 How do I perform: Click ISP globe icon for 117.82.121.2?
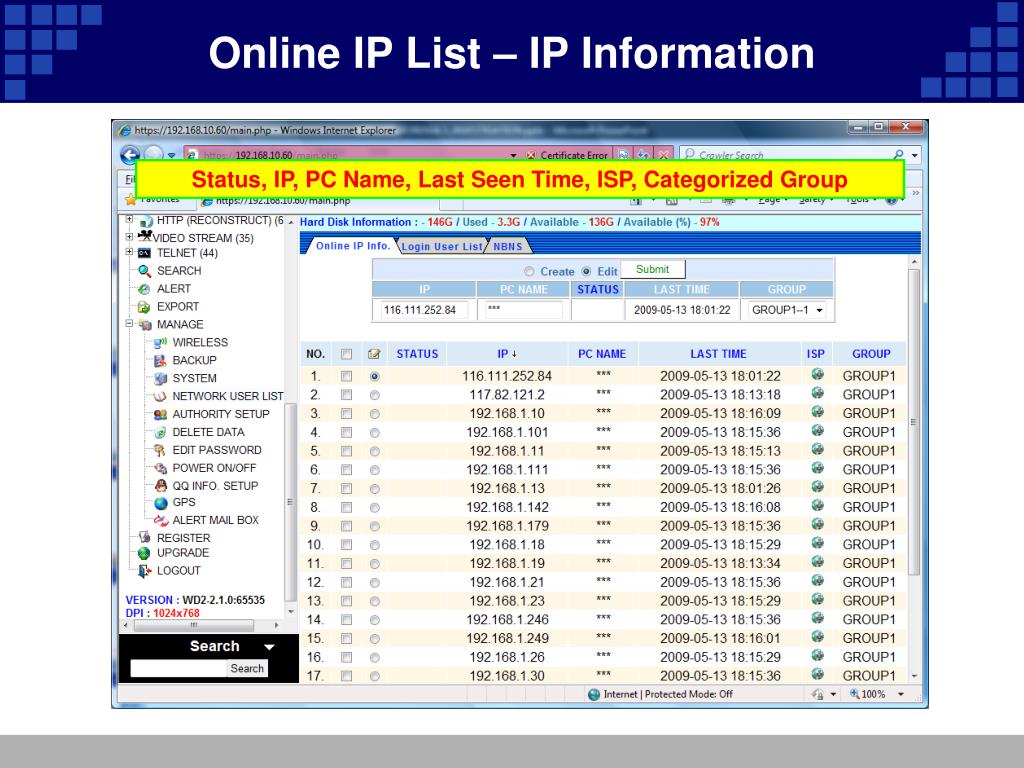coord(817,393)
